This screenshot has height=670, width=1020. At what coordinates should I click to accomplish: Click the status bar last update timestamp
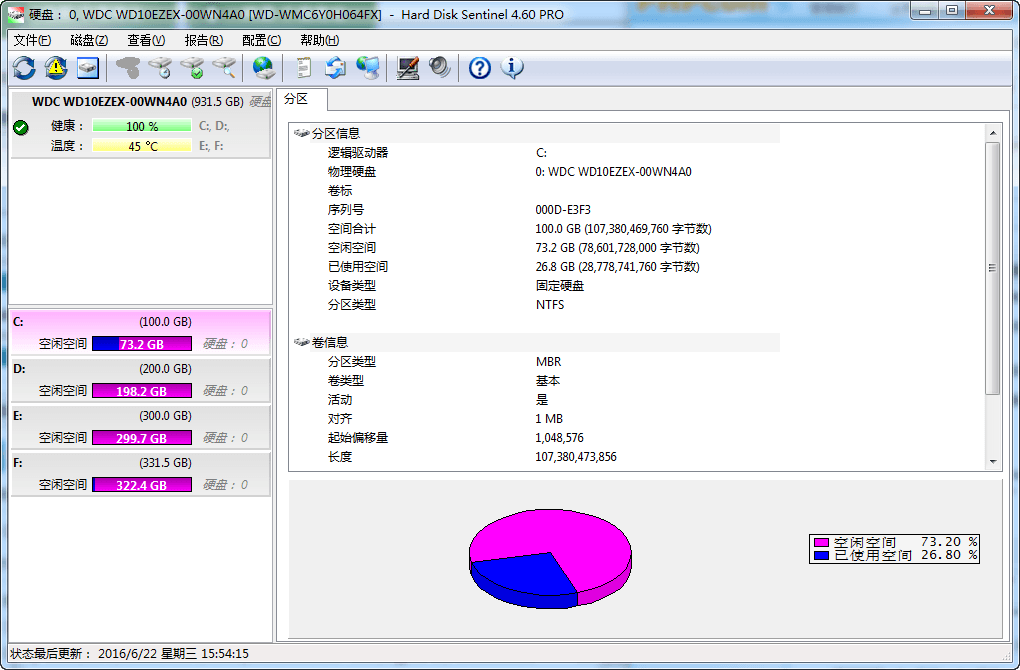(x=174, y=654)
